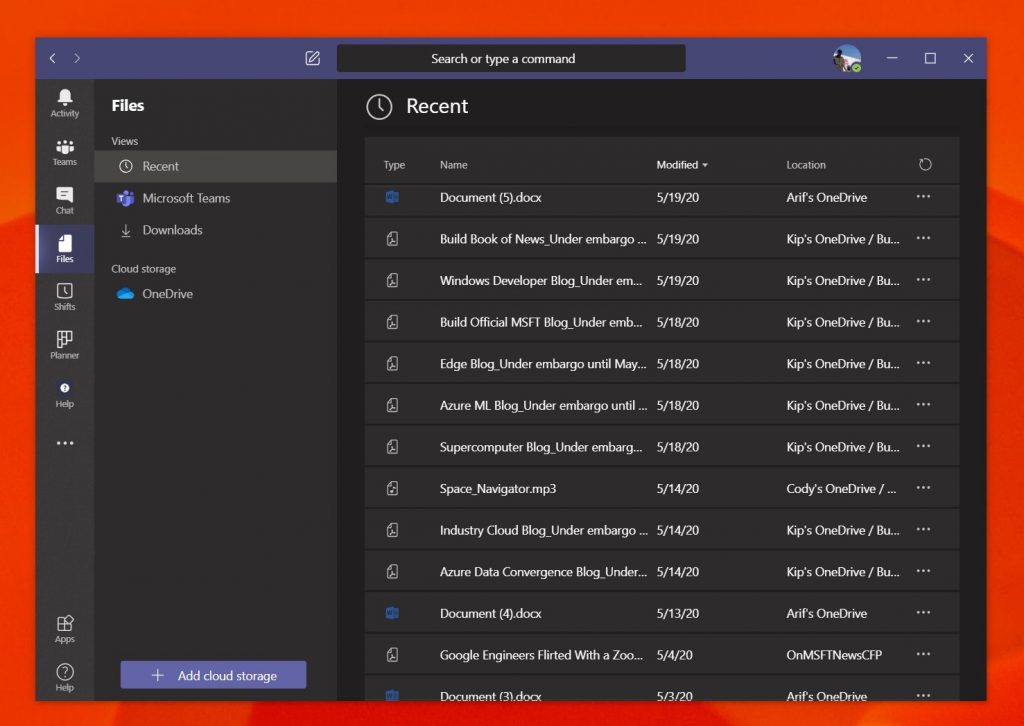Image resolution: width=1024 pixels, height=726 pixels.
Task: Click the file icon for Space_Navigator.mp3
Action: point(392,488)
